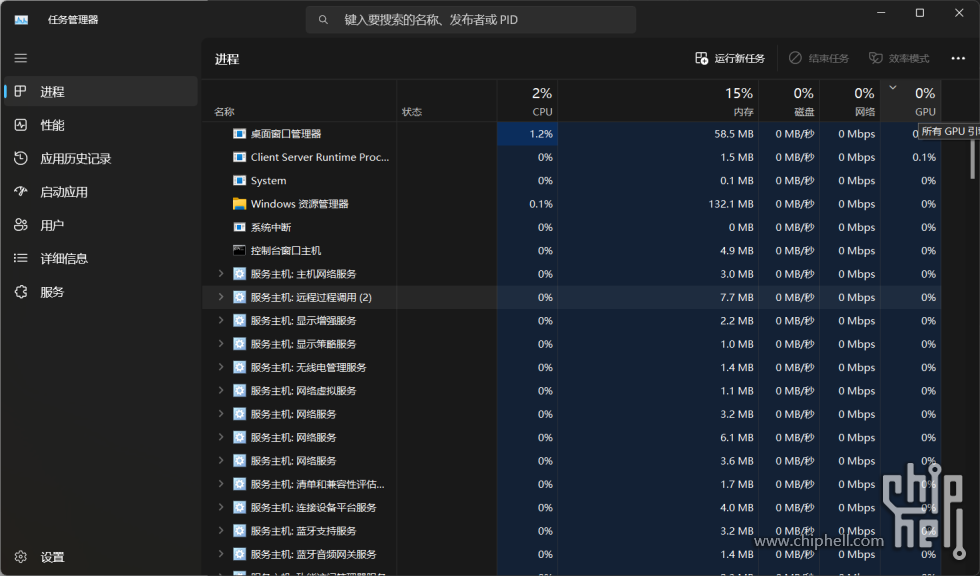
Task: Sort processes by 磁盘 disk column
Action: (789, 101)
